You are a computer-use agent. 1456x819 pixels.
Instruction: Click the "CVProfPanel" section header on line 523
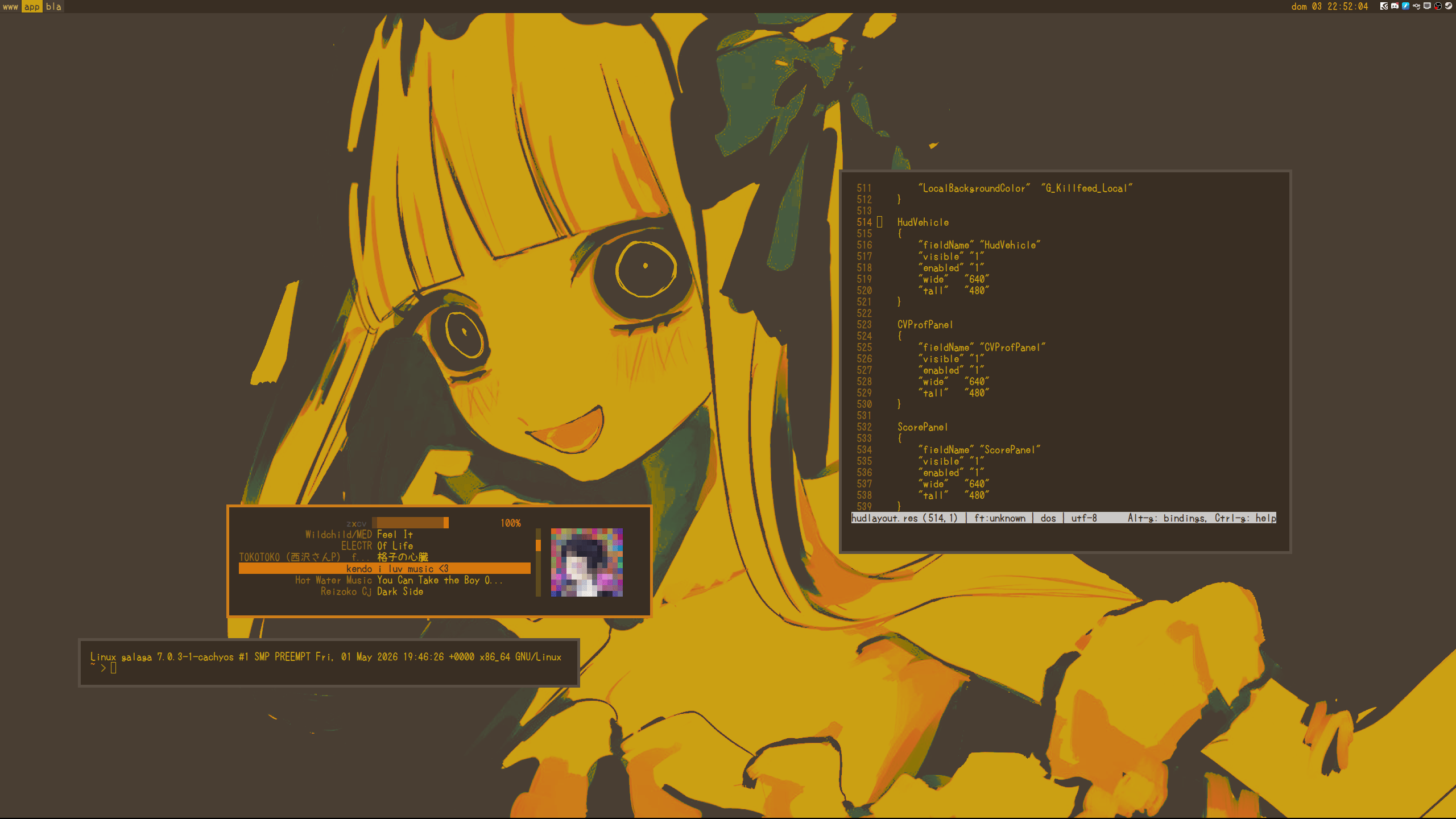click(925, 325)
